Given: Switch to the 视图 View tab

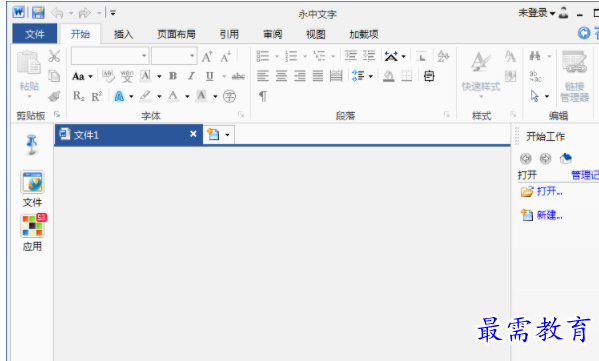Looking at the screenshot, I should click(316, 34).
